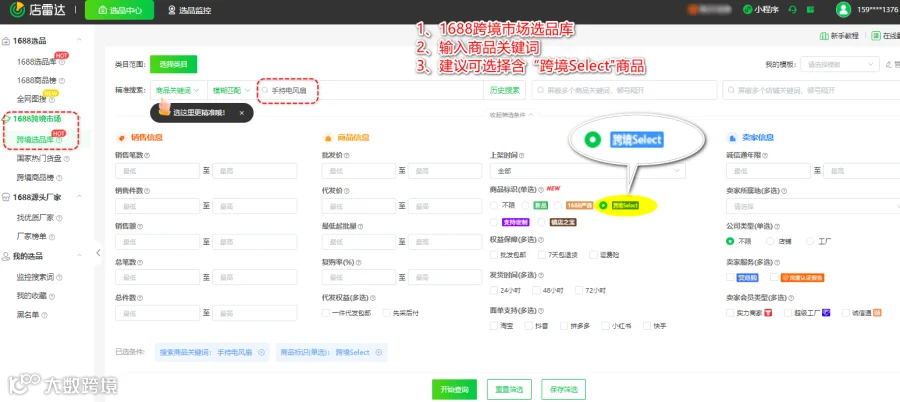This screenshot has width=900, height=402.
Task: Open the 小程序 mini-program link
Action: [x=762, y=10]
